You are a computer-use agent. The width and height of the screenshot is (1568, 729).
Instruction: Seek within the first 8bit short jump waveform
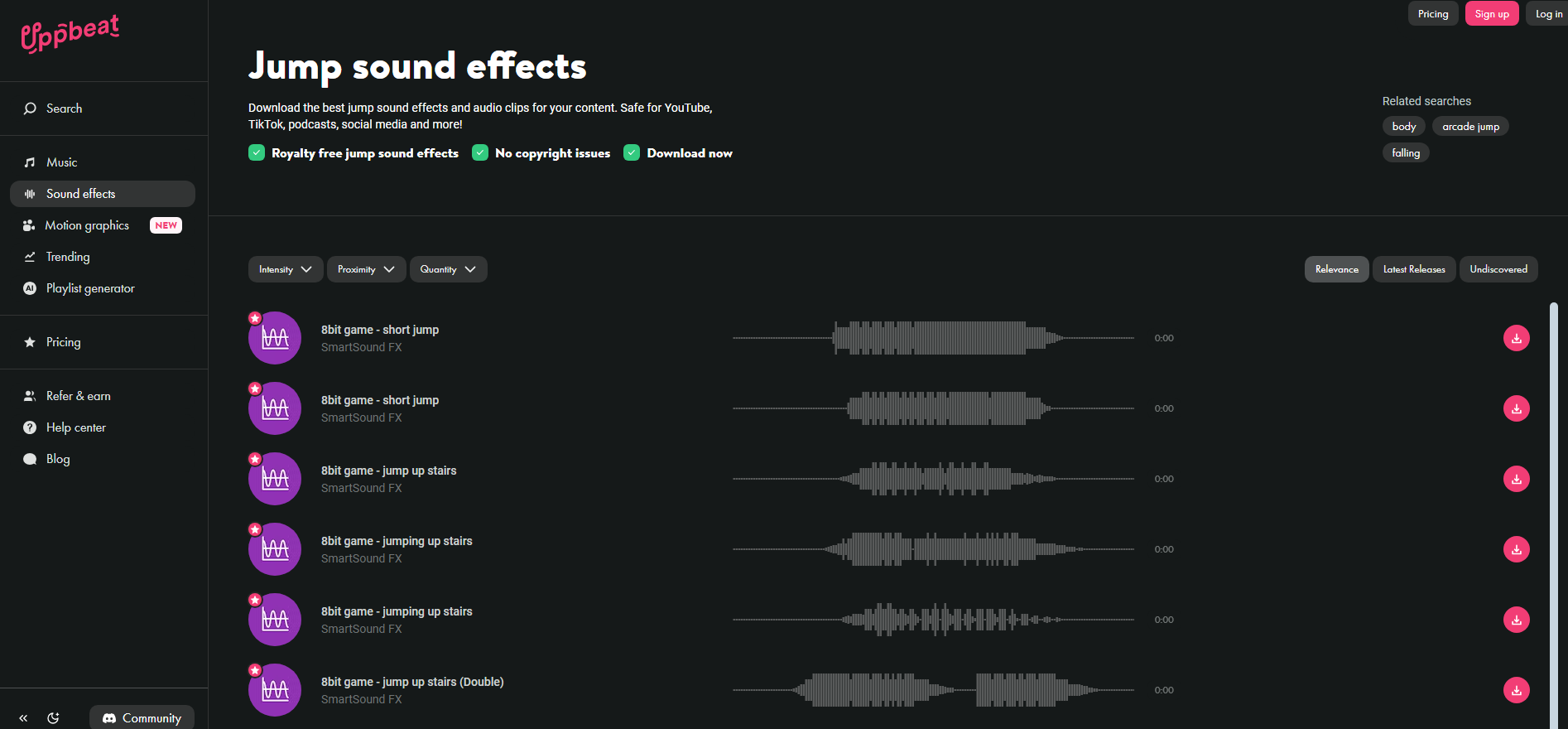point(933,338)
